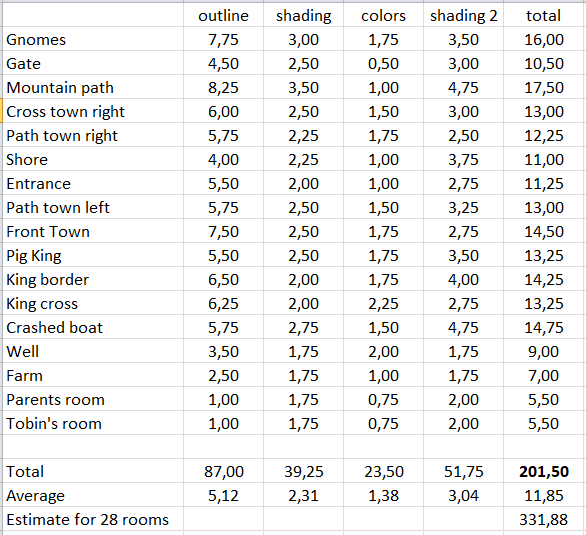Image resolution: width=586 pixels, height=535 pixels.
Task: Click the 'colors' header cell
Action: click(x=383, y=16)
